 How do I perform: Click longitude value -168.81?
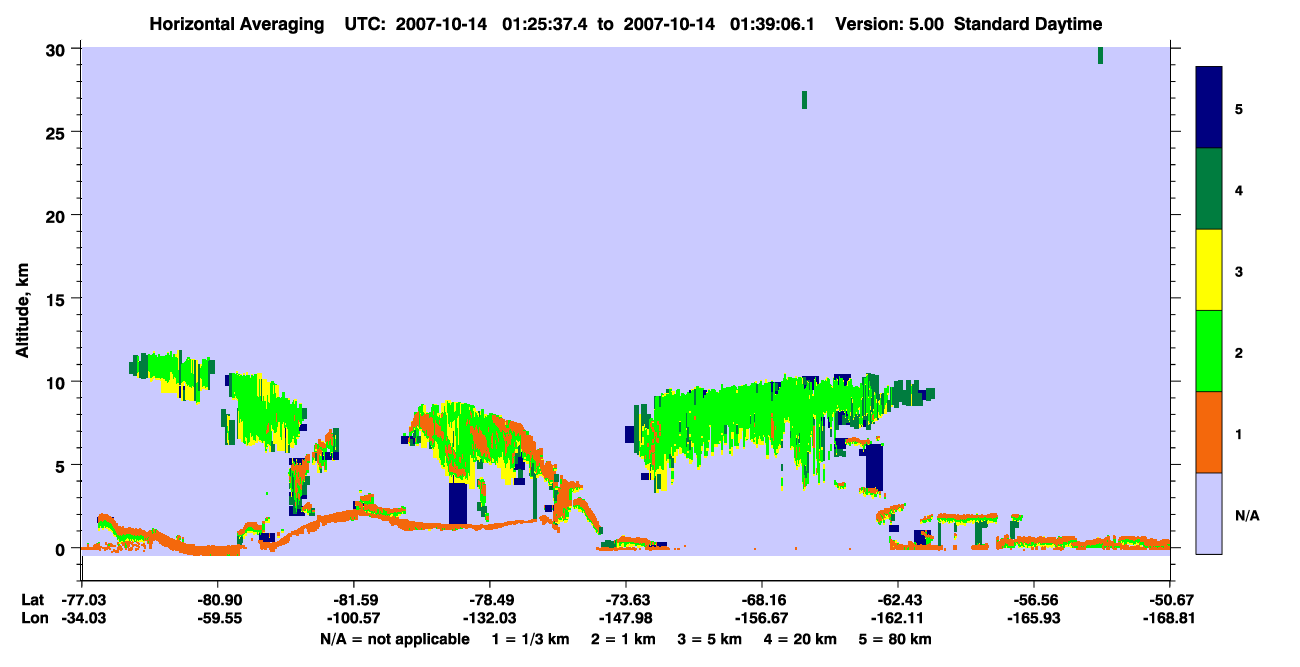(x=1170, y=618)
